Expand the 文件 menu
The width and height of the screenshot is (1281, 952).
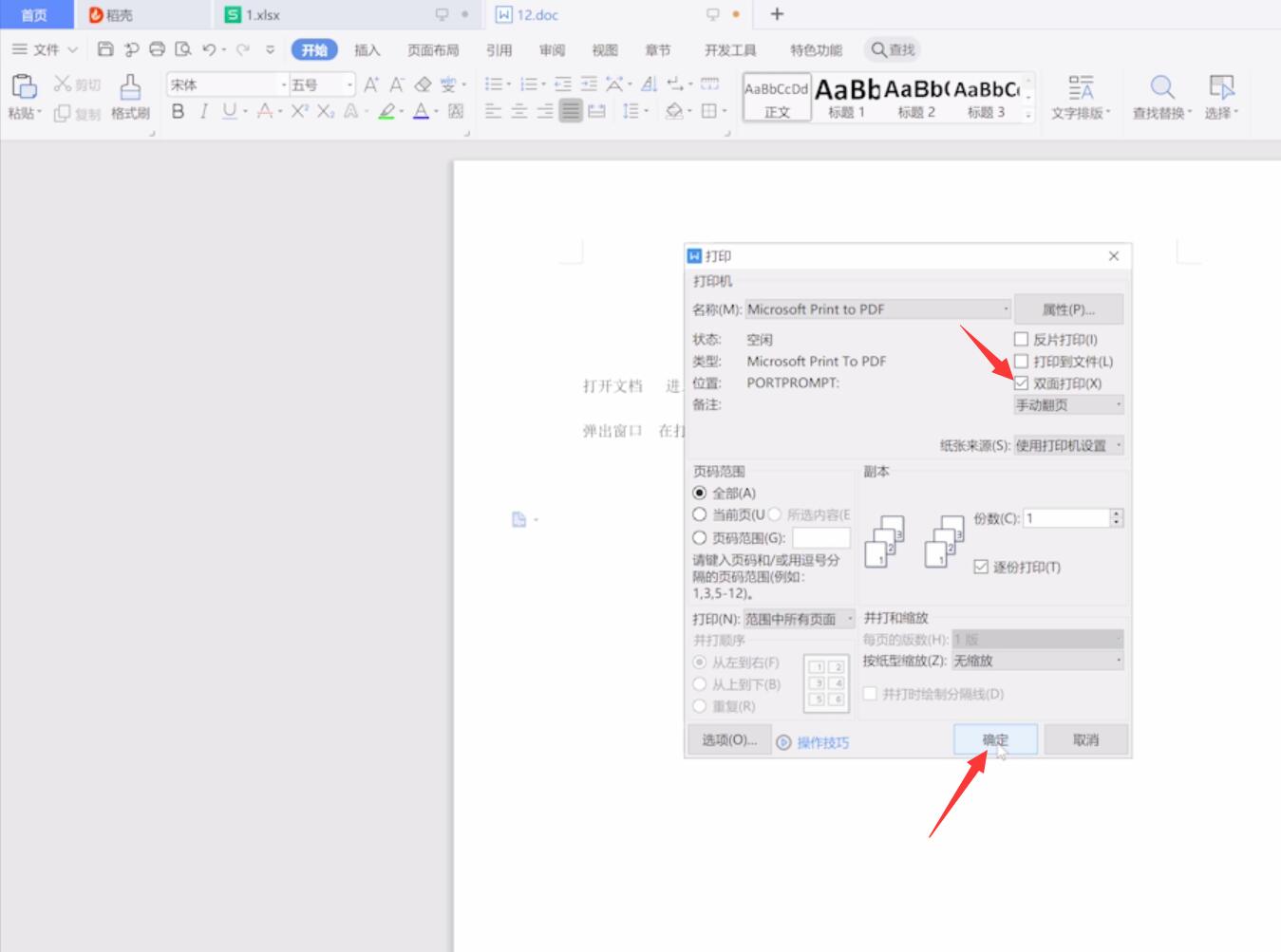tap(45, 49)
